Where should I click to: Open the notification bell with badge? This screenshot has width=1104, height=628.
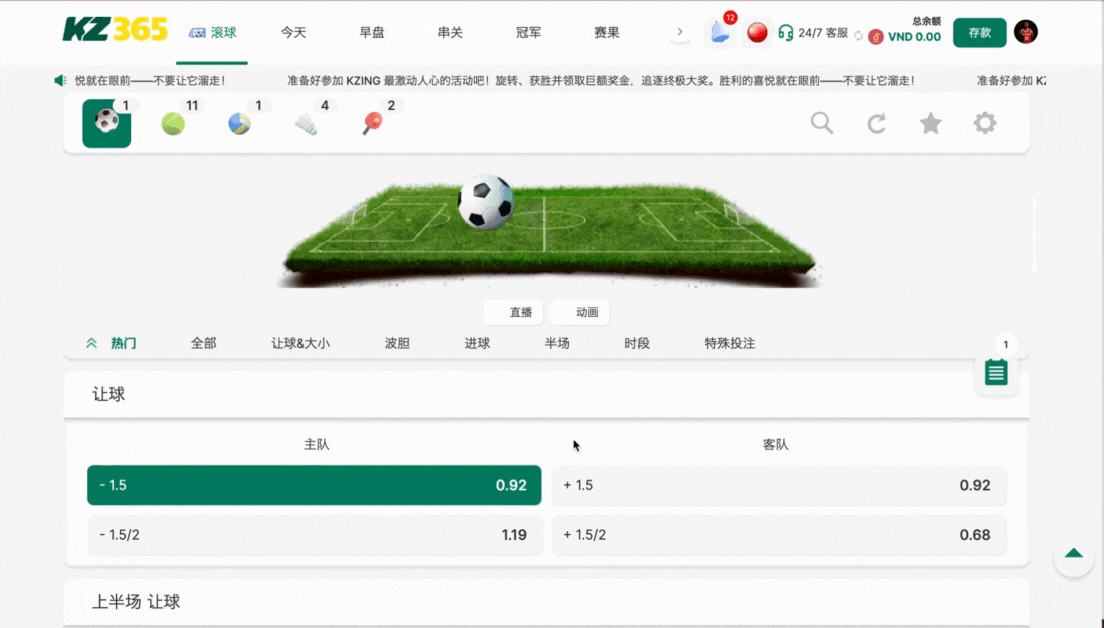[719, 33]
